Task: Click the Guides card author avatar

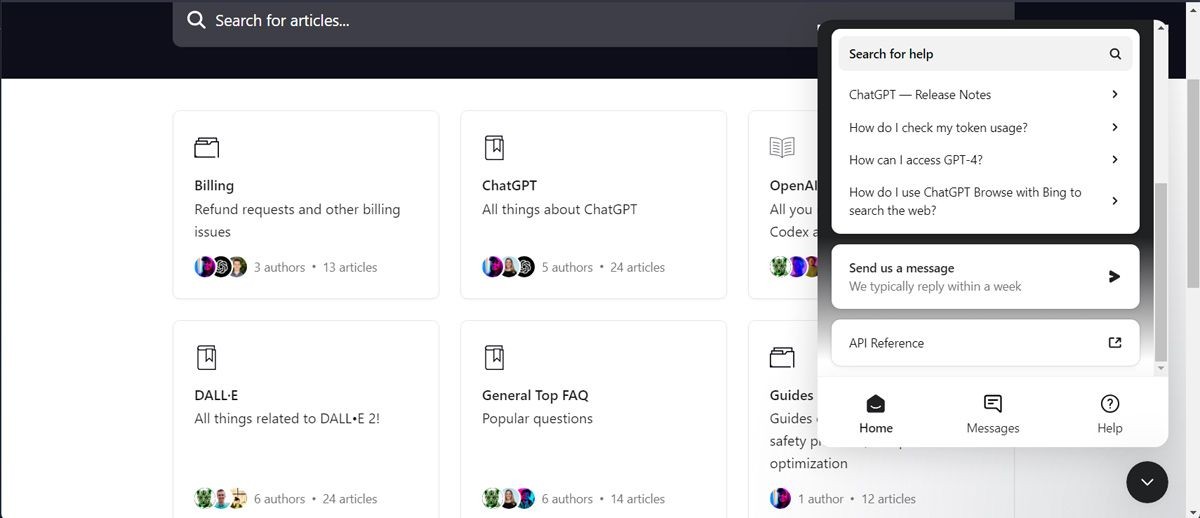Action: pyautogui.click(x=780, y=498)
